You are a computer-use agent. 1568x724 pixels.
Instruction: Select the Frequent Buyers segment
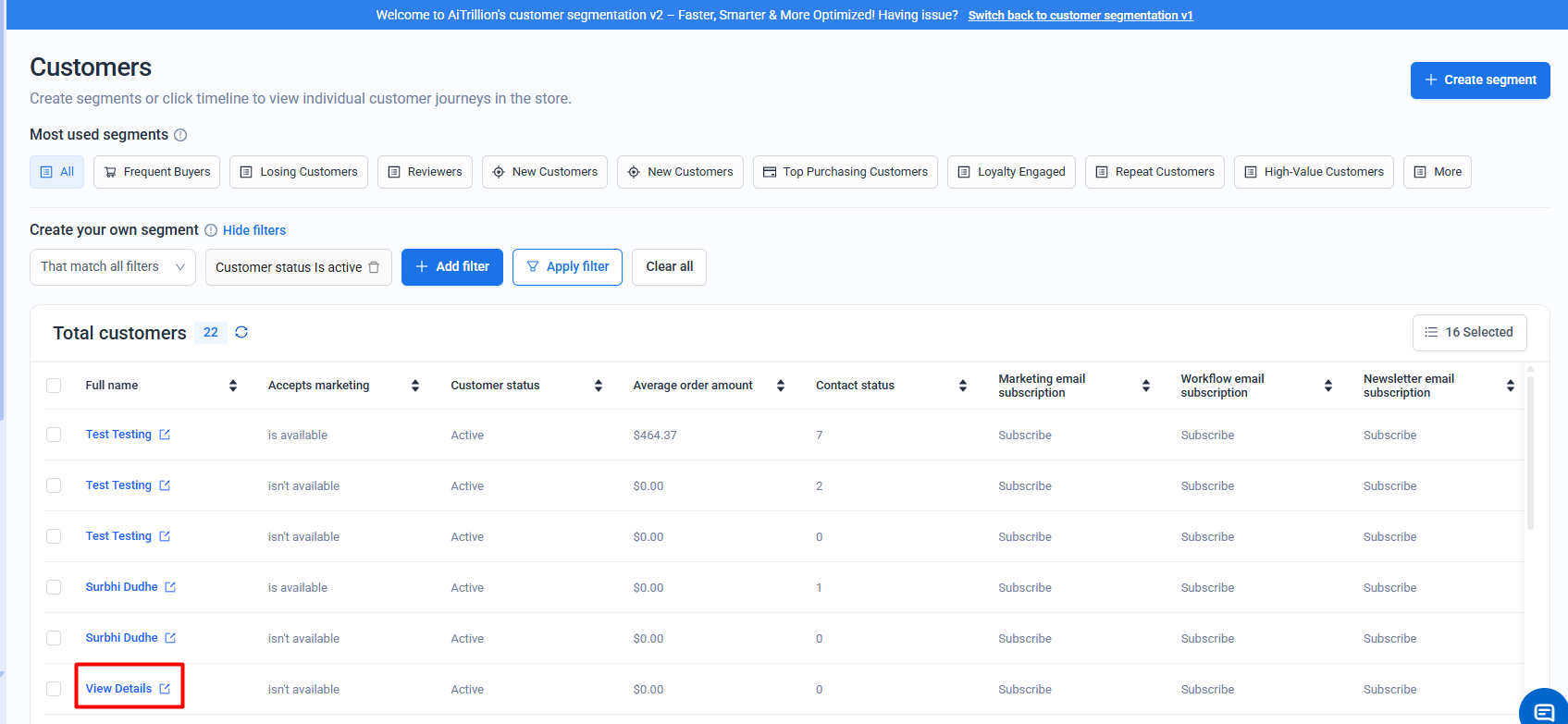(x=156, y=172)
